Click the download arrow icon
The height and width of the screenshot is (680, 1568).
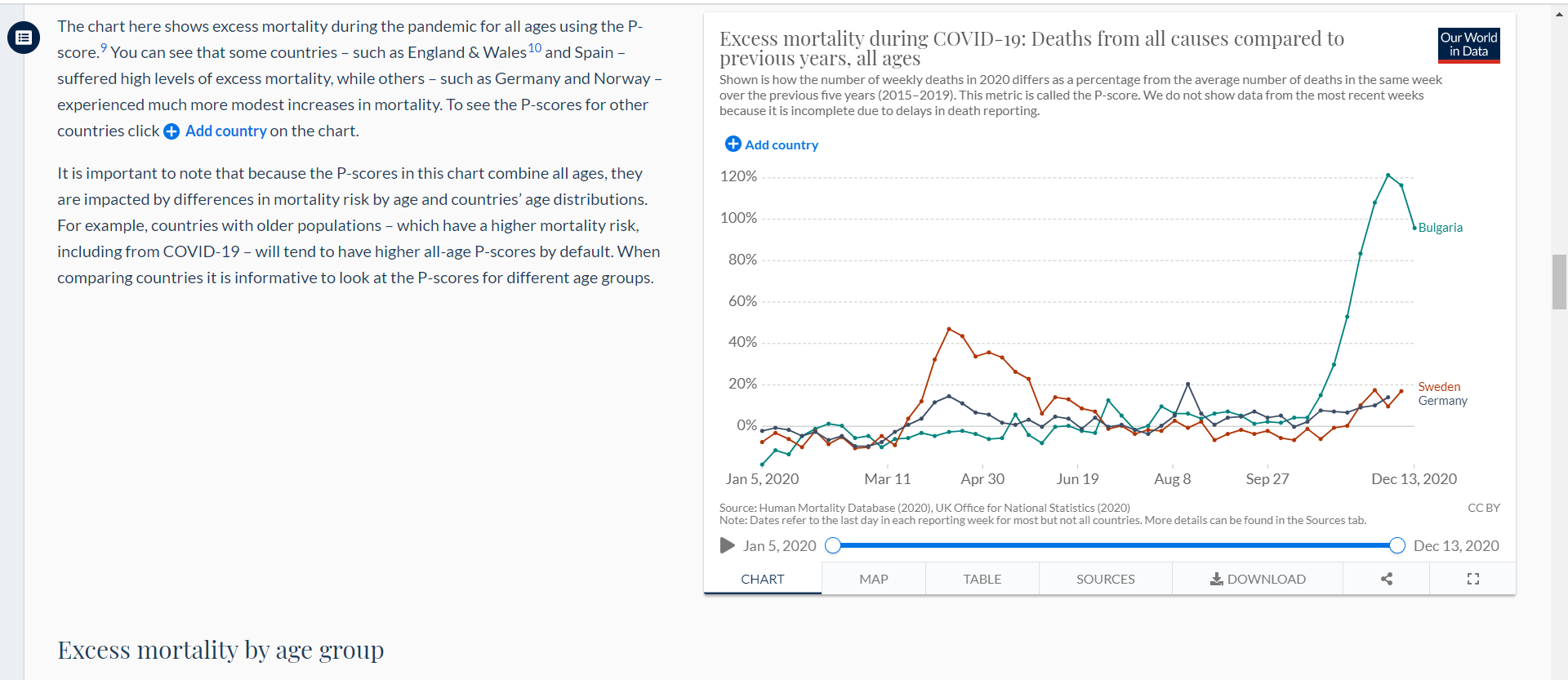click(1217, 579)
